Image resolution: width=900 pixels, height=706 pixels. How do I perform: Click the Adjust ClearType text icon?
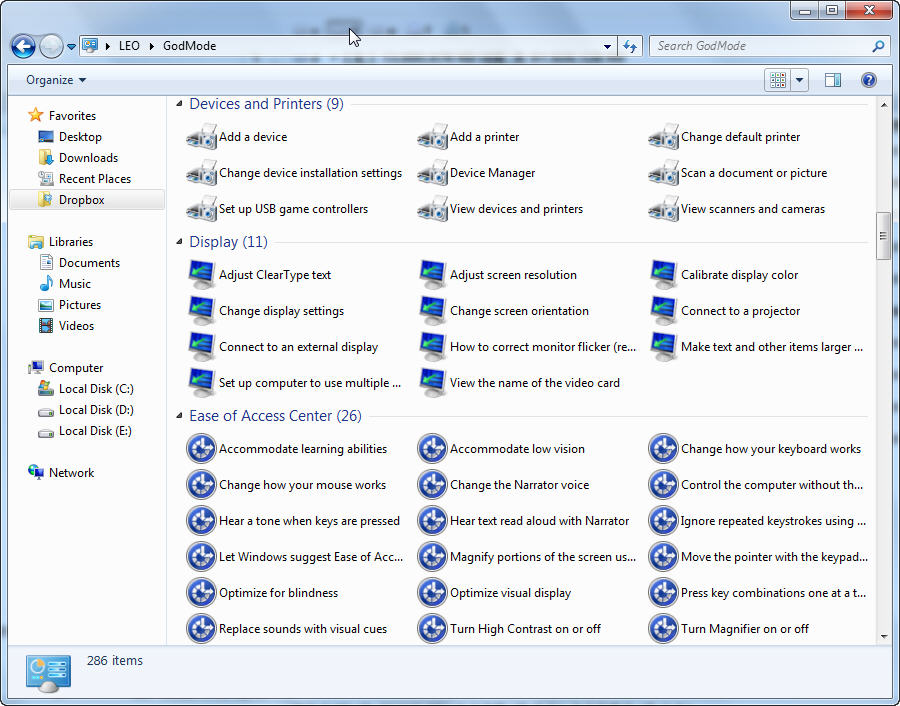(x=201, y=275)
